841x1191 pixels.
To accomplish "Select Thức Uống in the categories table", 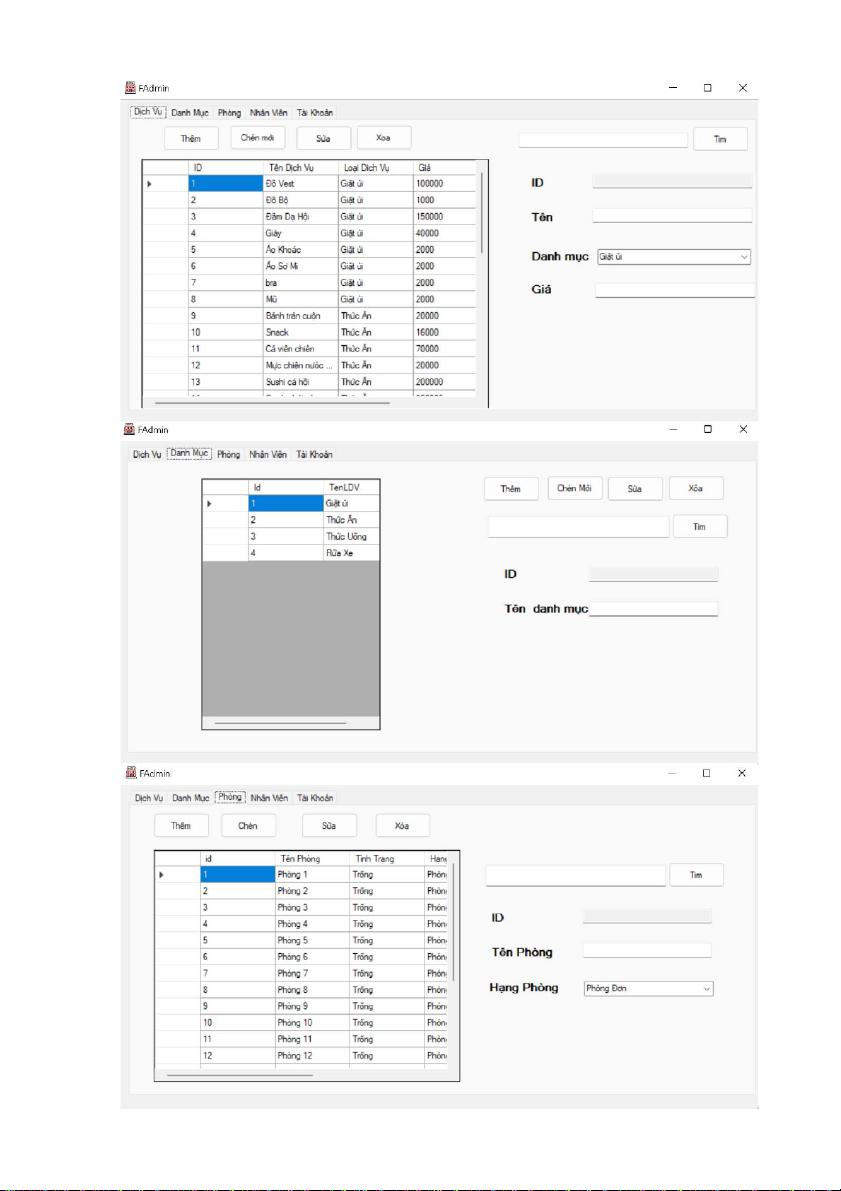I will click(x=351, y=536).
